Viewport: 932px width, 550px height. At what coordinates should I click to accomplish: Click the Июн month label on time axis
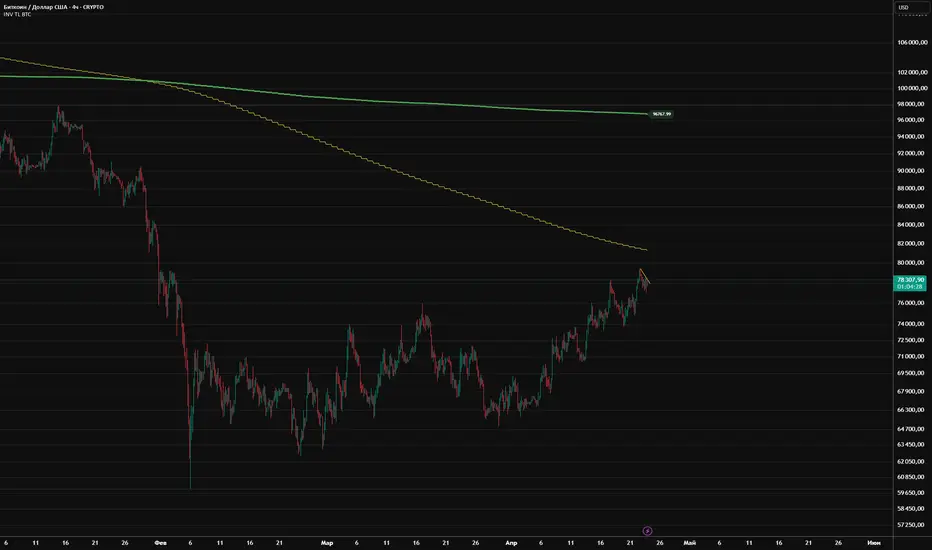pos(874,543)
